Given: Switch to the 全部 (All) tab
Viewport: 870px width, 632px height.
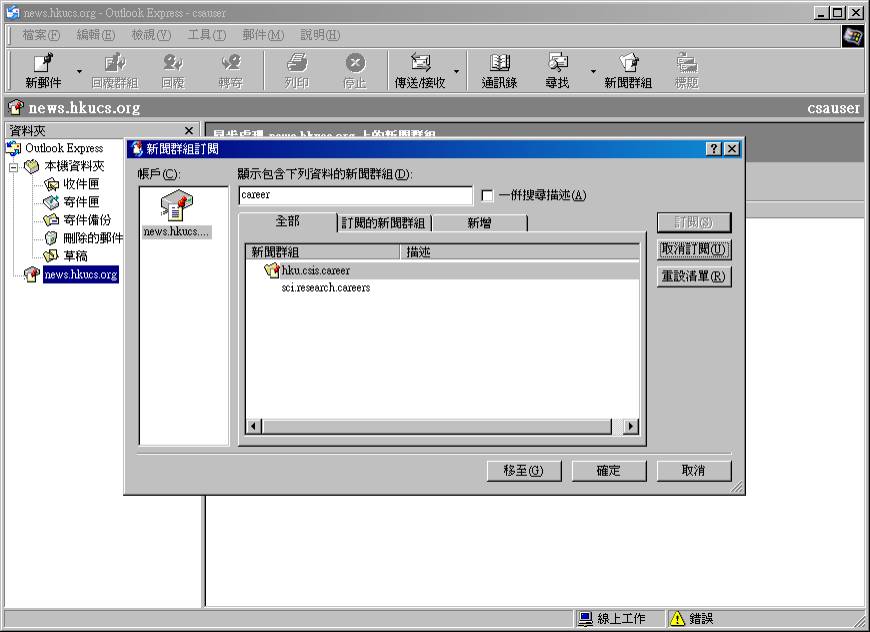Looking at the screenshot, I should click(287, 221).
